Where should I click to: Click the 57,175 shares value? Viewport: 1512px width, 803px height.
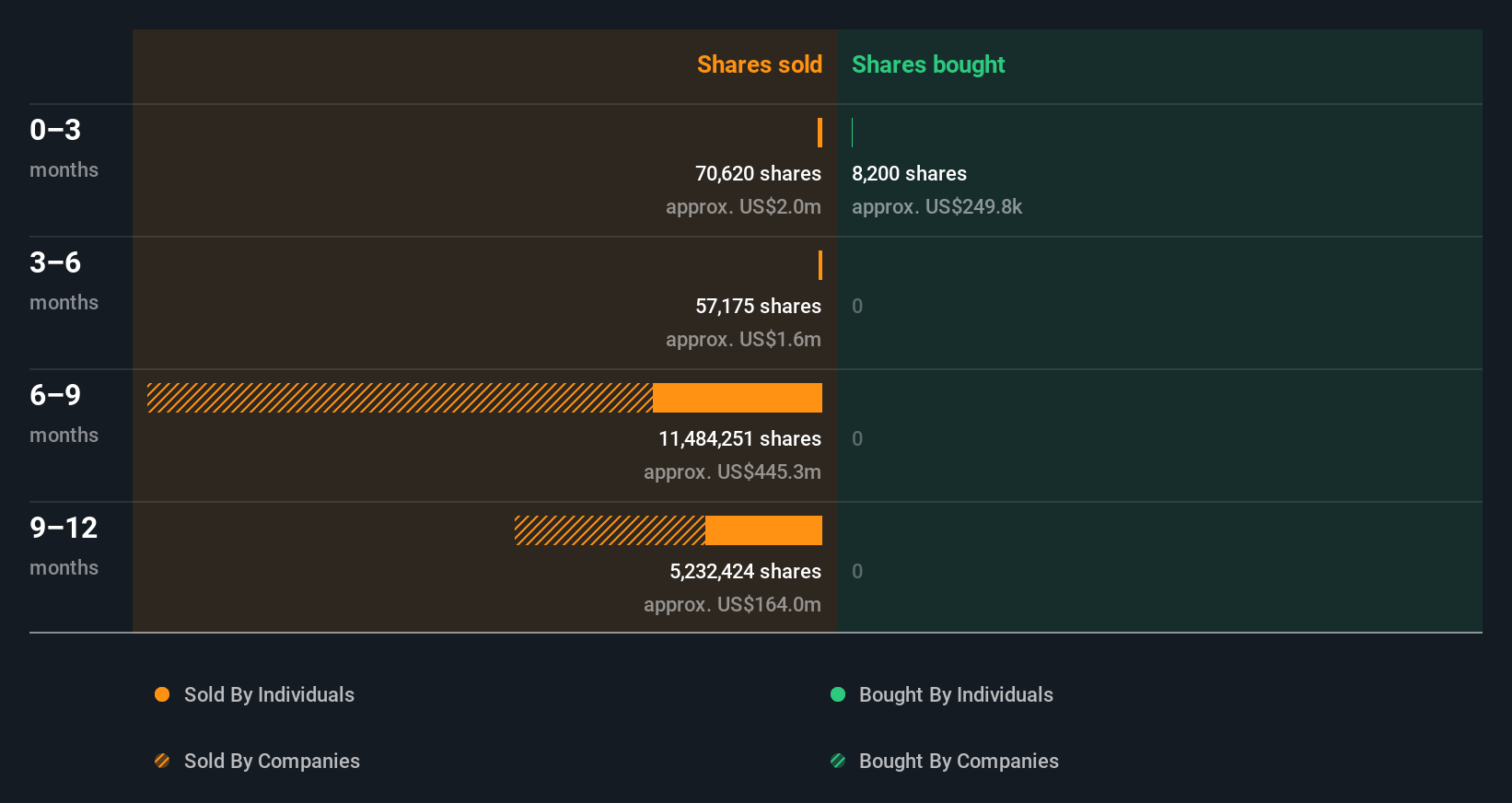pyautogui.click(x=758, y=306)
